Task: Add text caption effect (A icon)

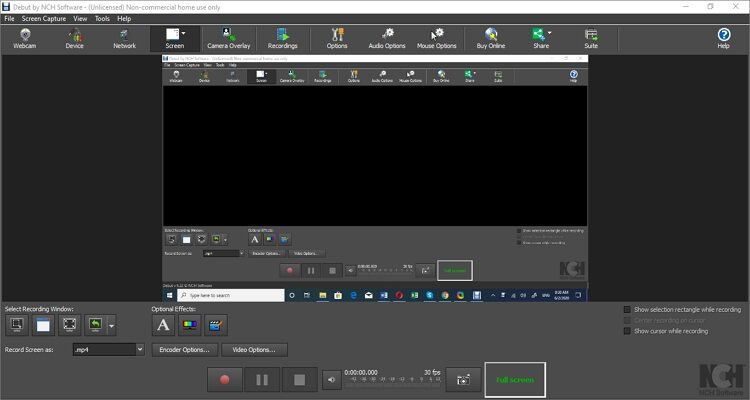Action: click(x=163, y=325)
